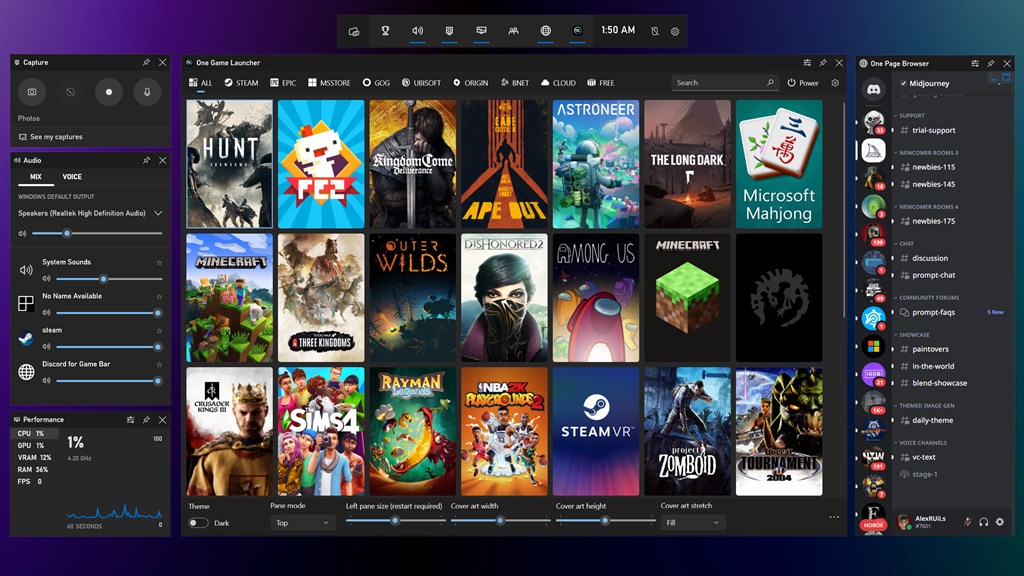
Task: Collapse the NEWCOMER ROOMS 3 category
Action: (926, 153)
